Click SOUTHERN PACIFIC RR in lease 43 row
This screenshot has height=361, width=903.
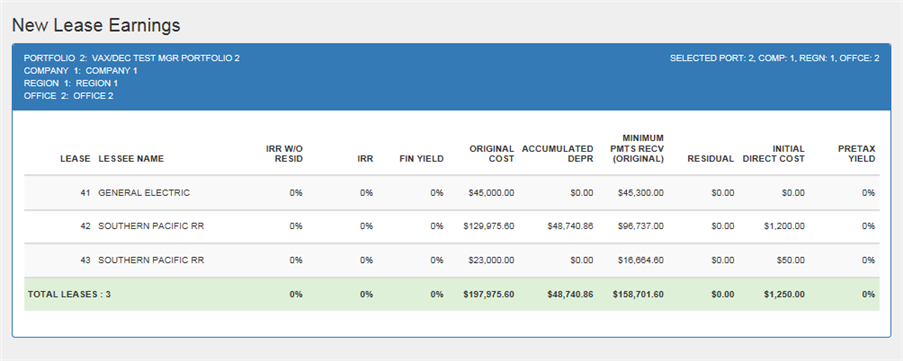151,260
